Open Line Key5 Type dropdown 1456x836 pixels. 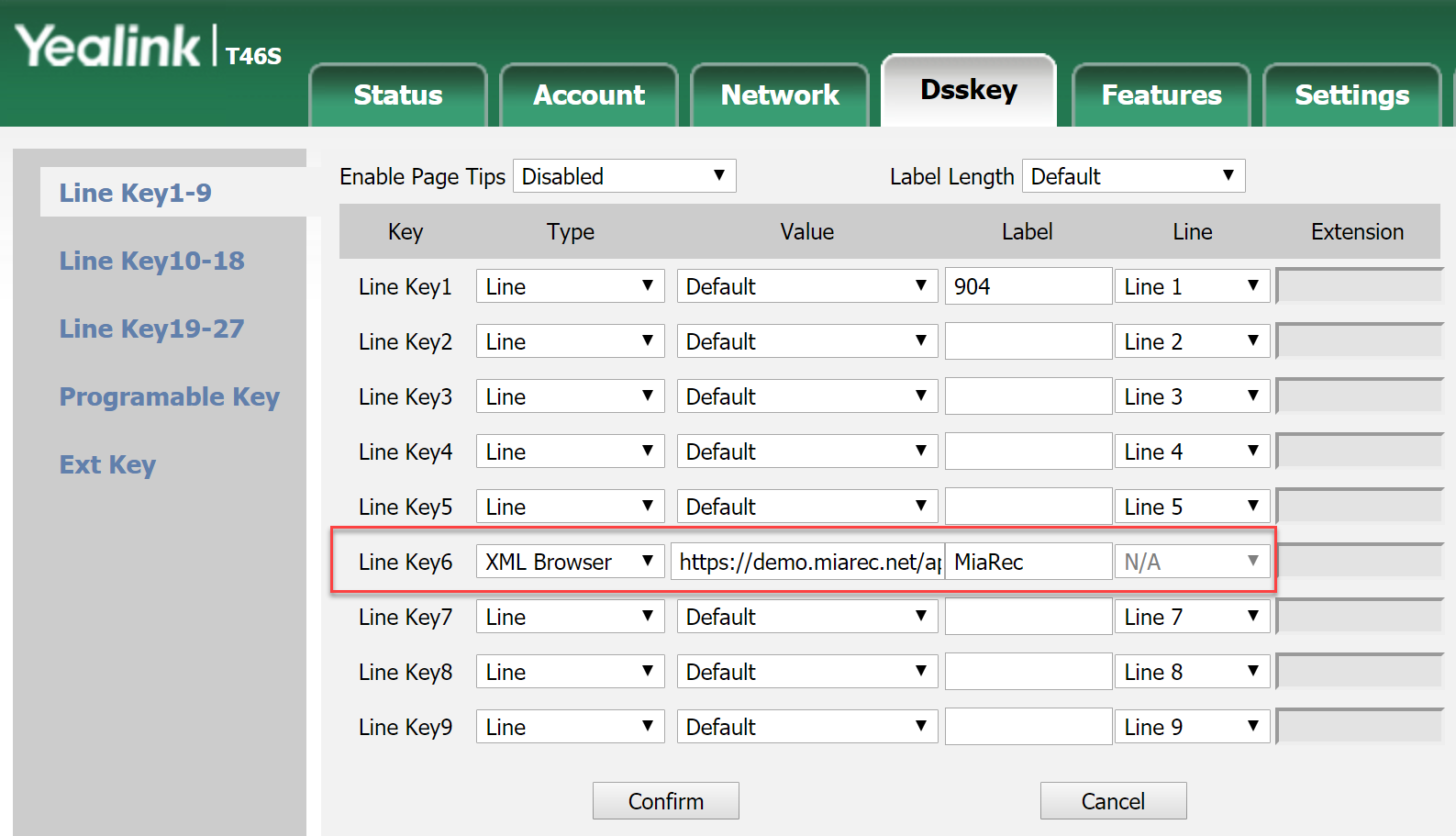pos(570,507)
